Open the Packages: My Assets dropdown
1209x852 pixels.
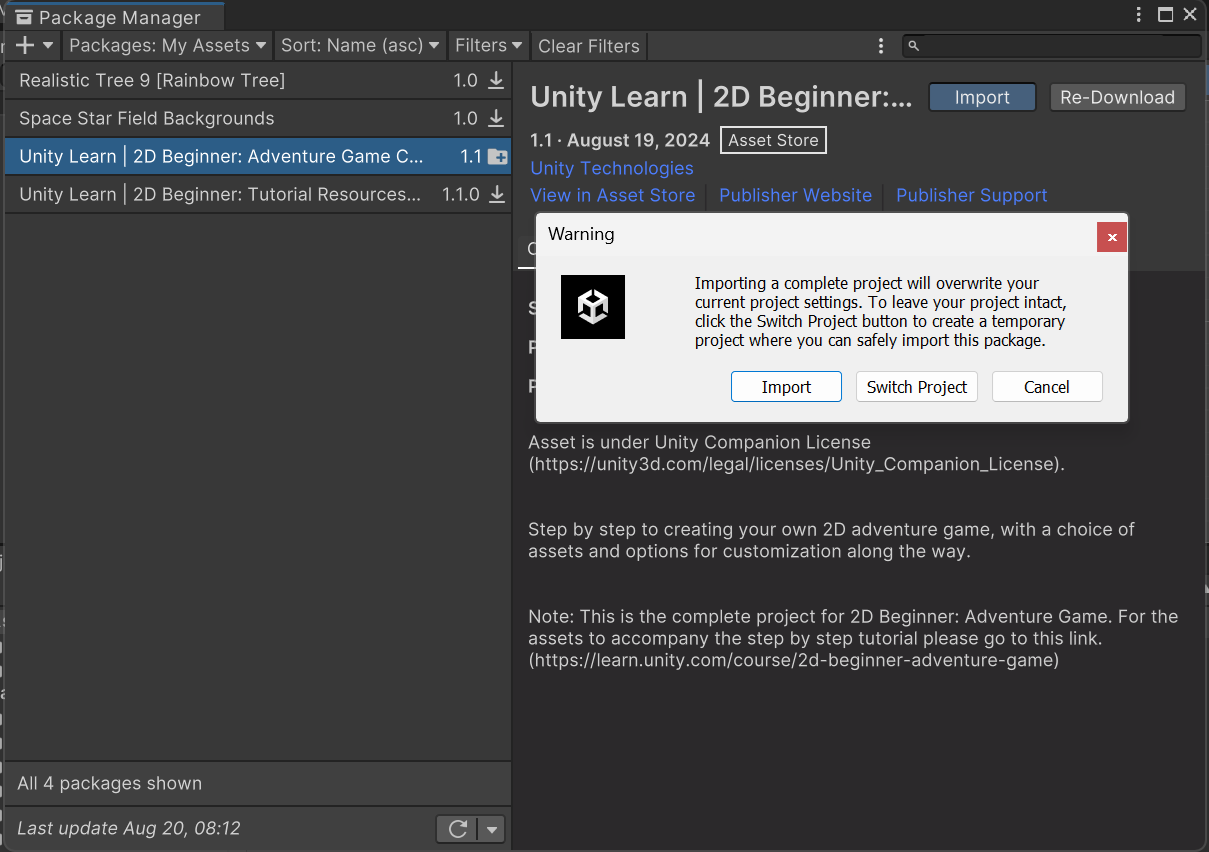(167, 46)
